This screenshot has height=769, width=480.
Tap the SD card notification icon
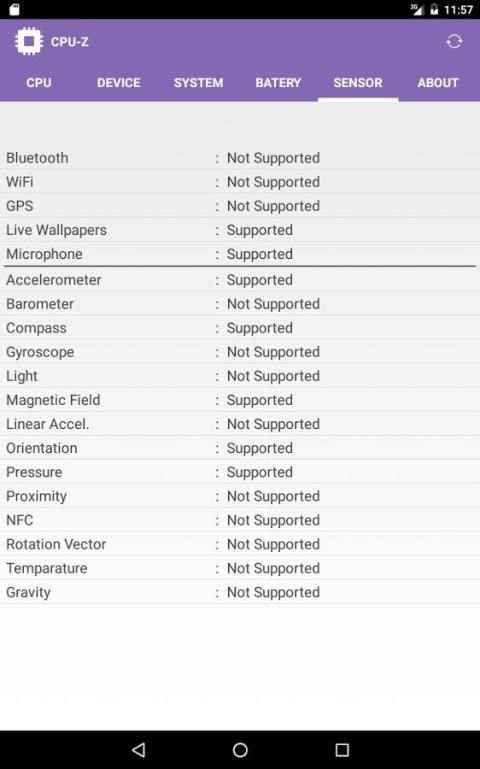(x=14, y=9)
